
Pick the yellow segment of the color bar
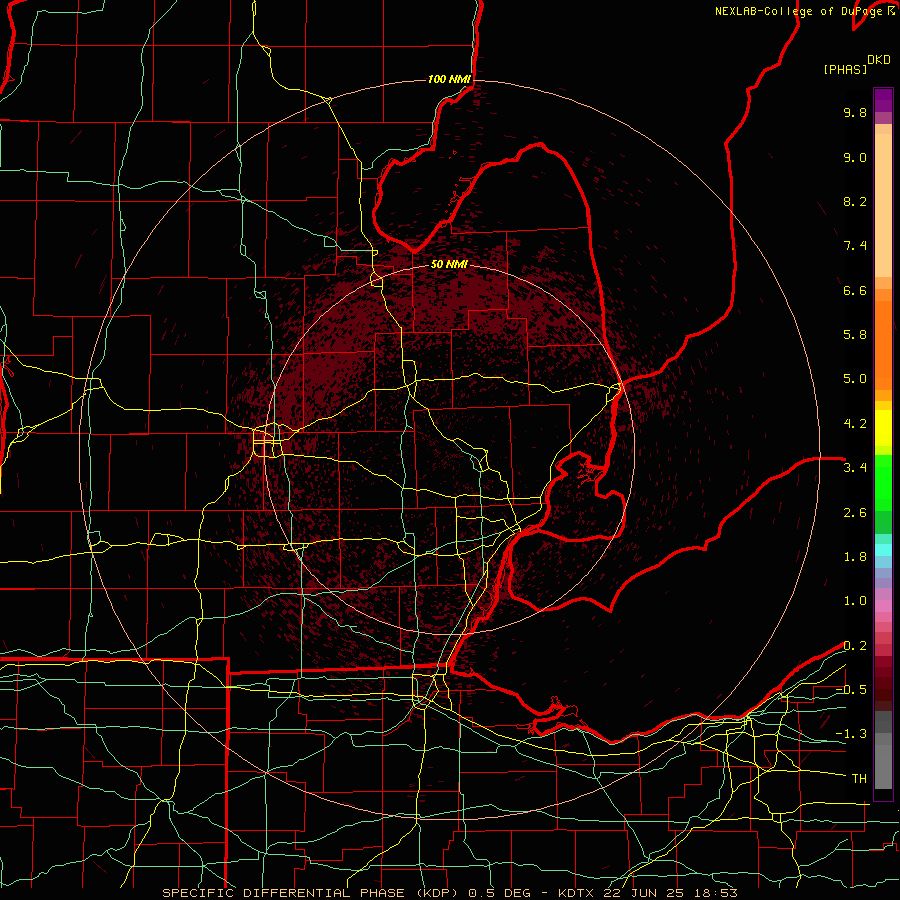[883, 428]
